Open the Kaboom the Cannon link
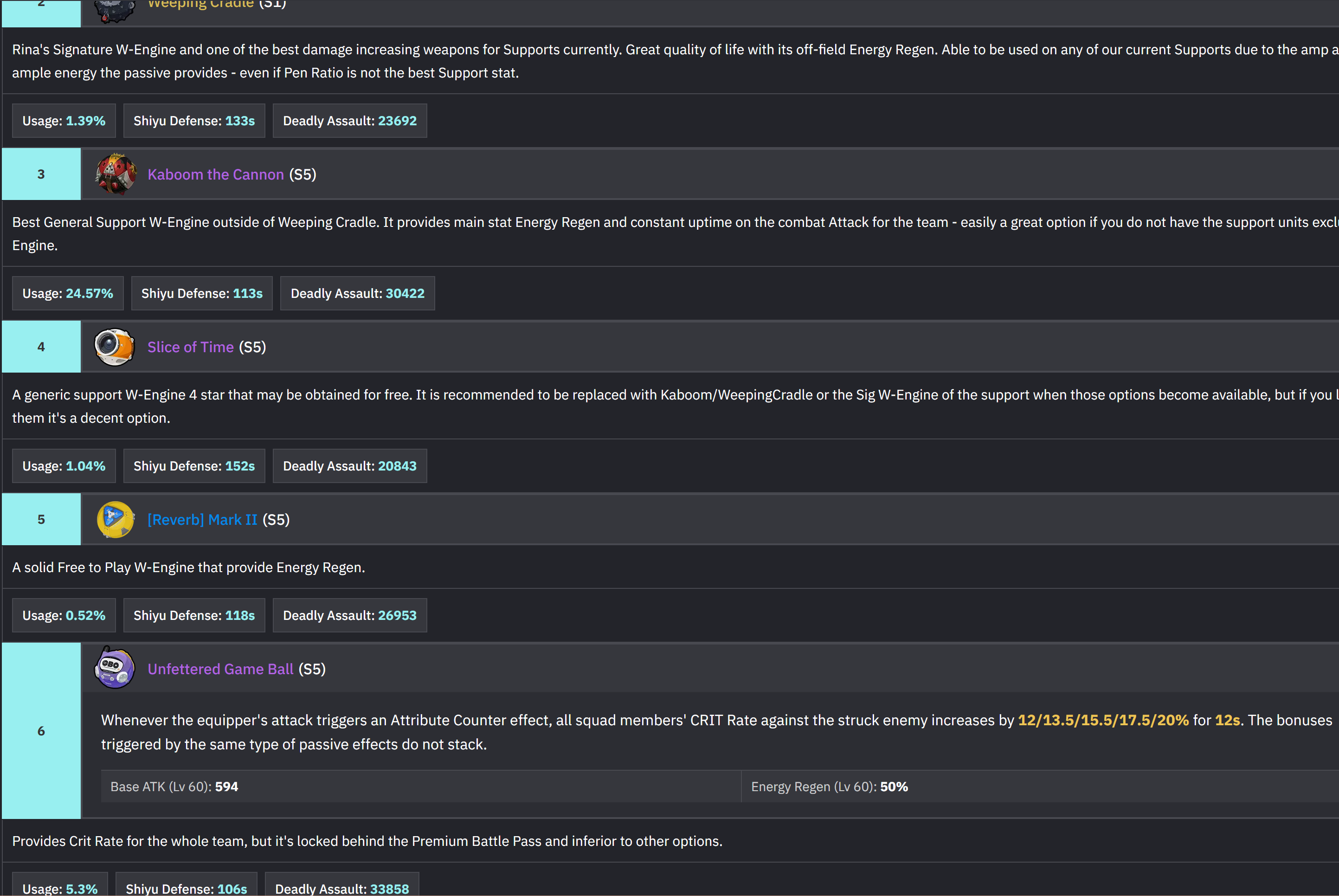 215,174
